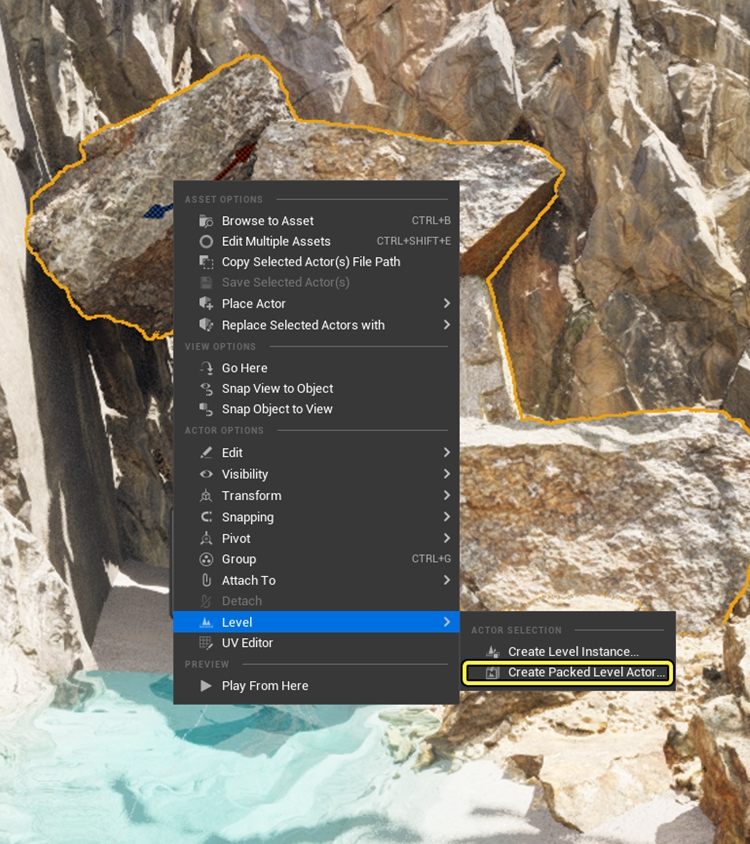Expand the Visibility submenu chevron
Viewport: 750px width, 844px height.
tap(446, 474)
